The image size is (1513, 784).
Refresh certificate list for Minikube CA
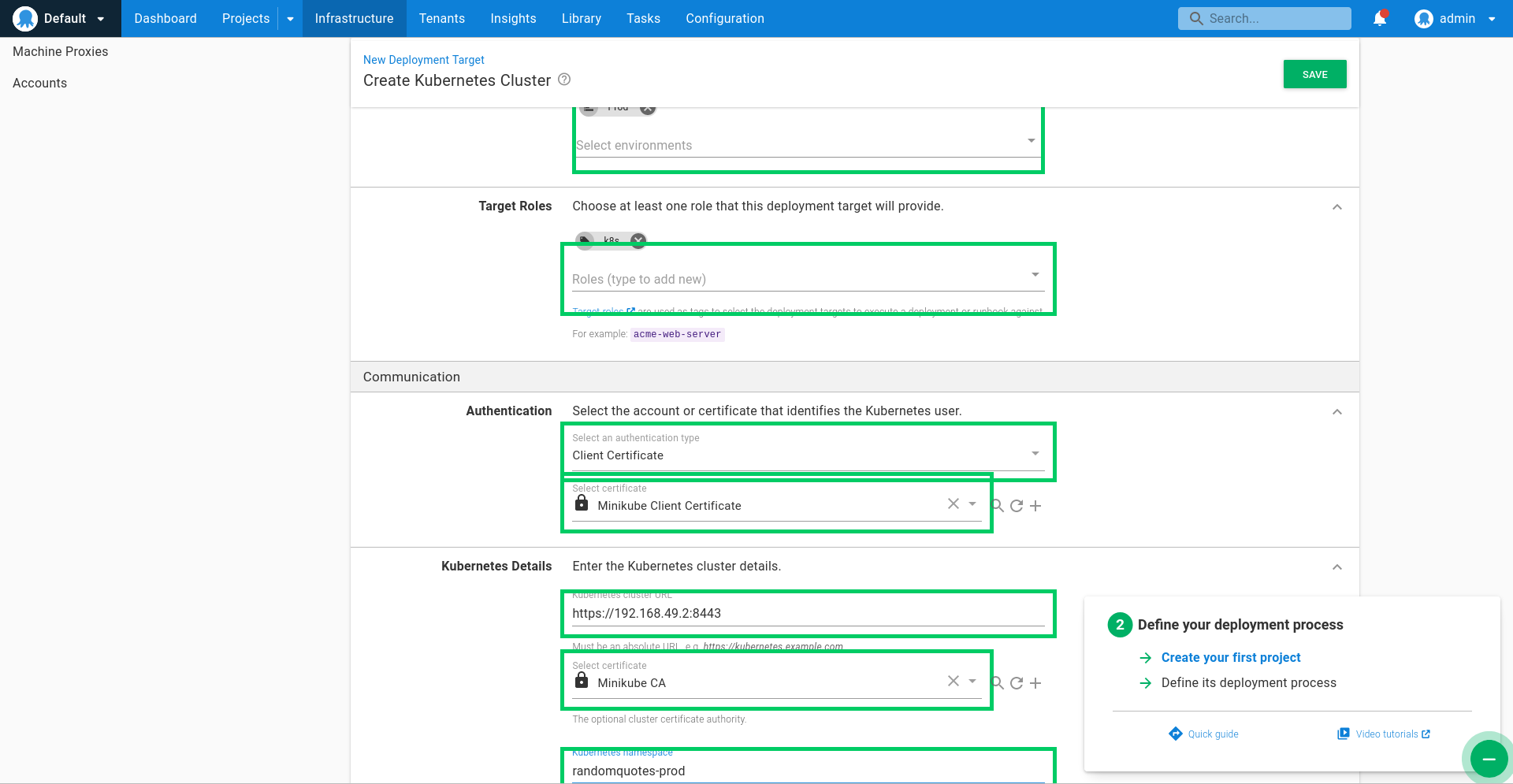[x=1017, y=683]
